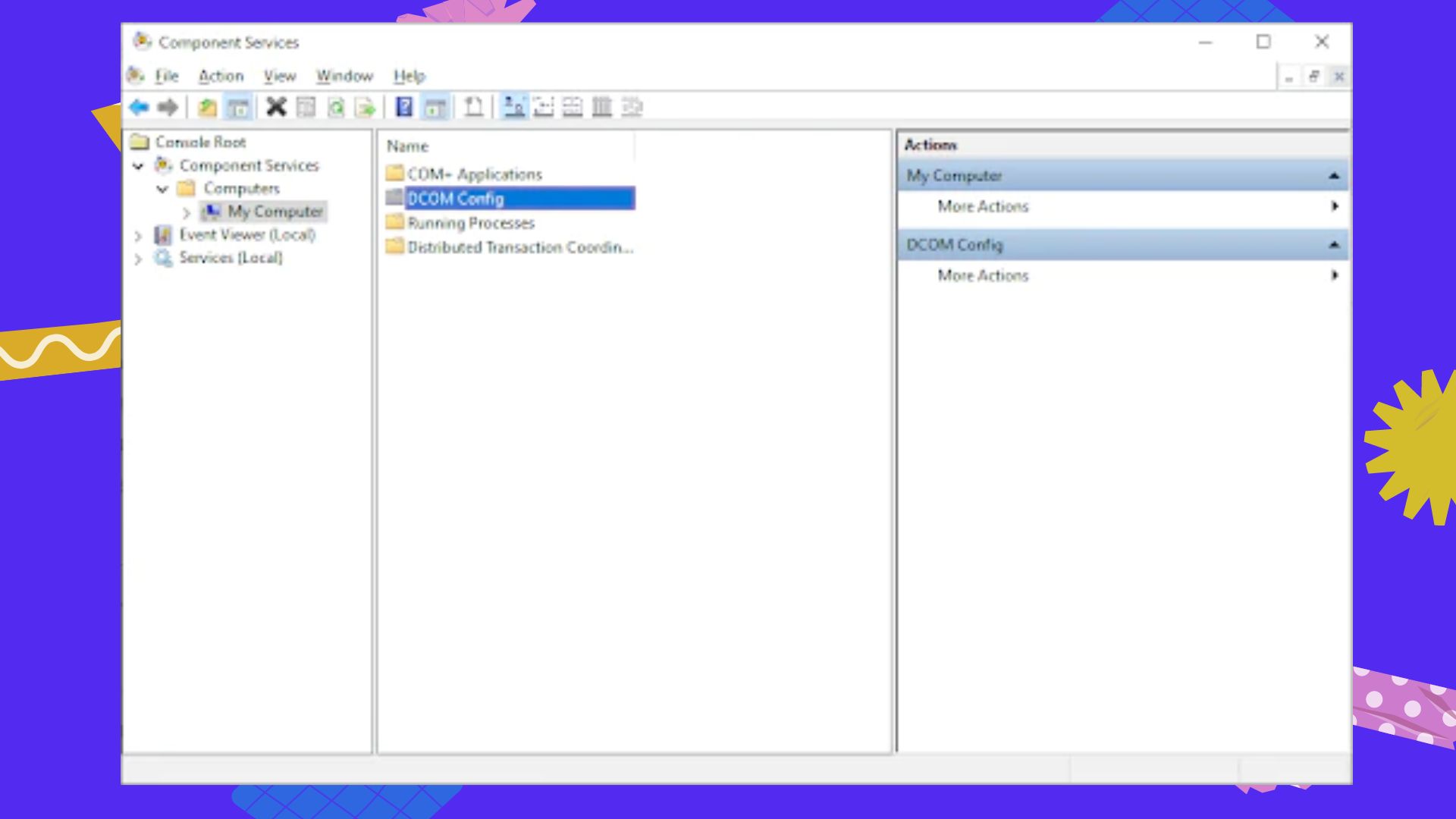Click More Actions under DCOM Config
1456x819 pixels.
[x=983, y=275]
